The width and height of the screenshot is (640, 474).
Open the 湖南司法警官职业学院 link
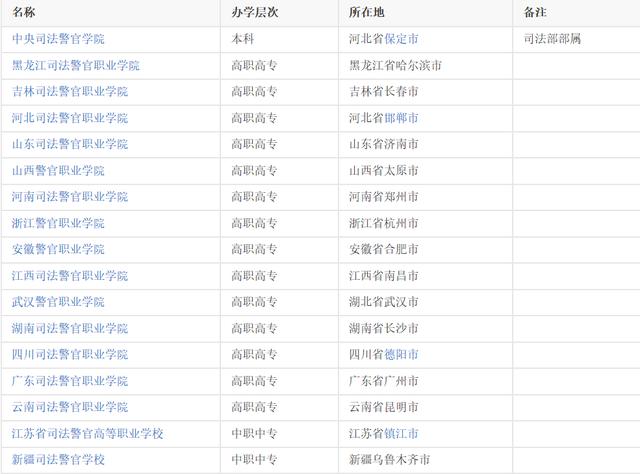[x=70, y=328]
